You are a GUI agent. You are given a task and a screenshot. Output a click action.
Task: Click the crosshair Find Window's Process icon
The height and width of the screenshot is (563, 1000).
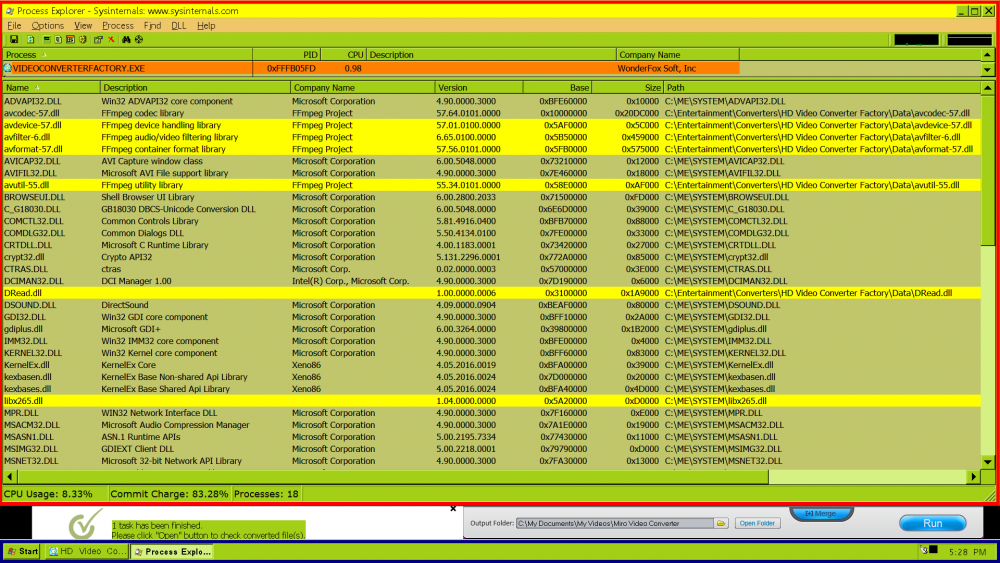coord(139,40)
